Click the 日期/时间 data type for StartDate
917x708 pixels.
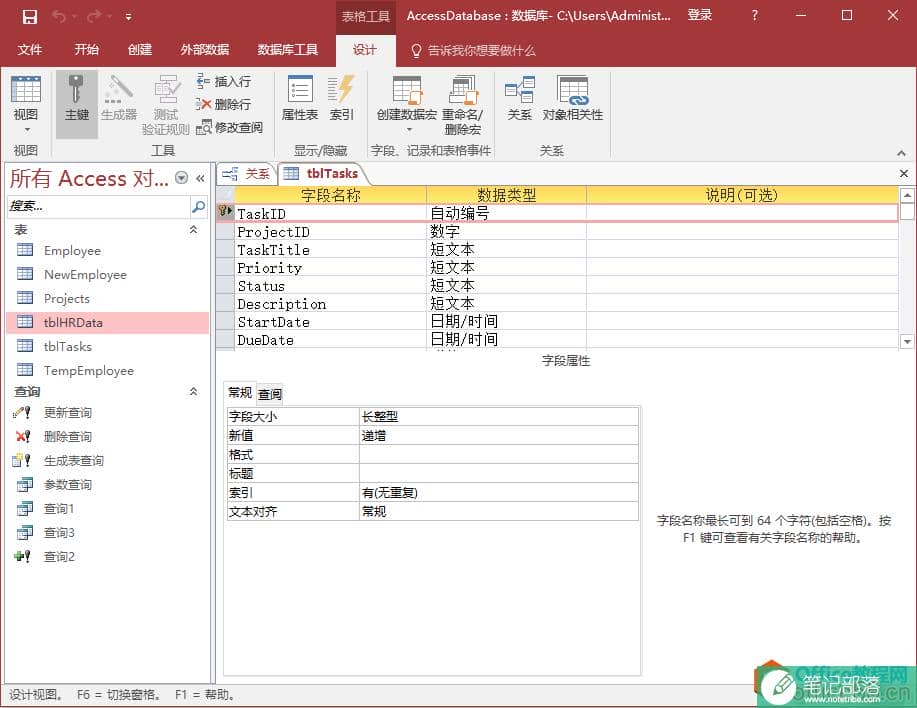[x=506, y=322]
